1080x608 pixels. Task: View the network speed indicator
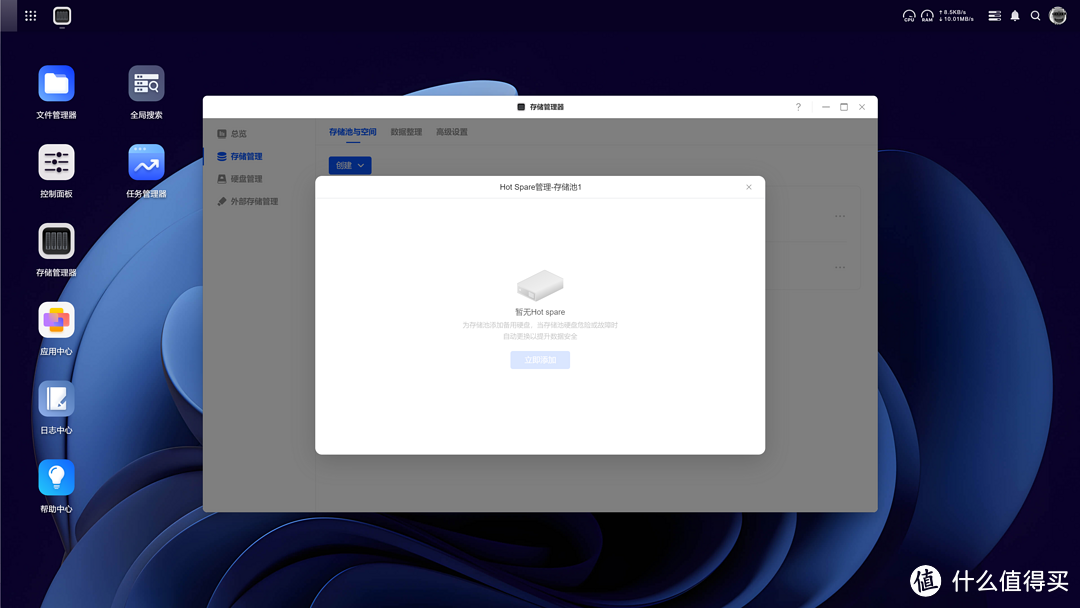(956, 16)
